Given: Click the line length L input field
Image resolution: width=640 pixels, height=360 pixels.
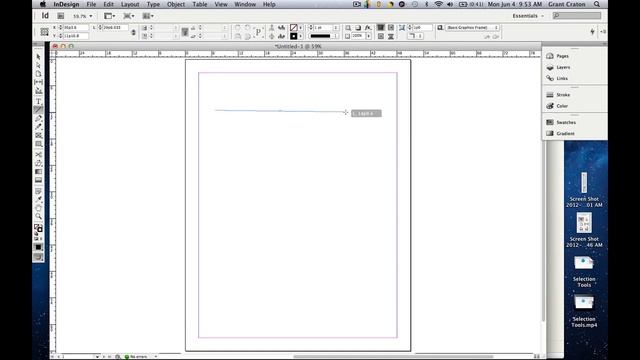Looking at the screenshot, I should (115, 27).
